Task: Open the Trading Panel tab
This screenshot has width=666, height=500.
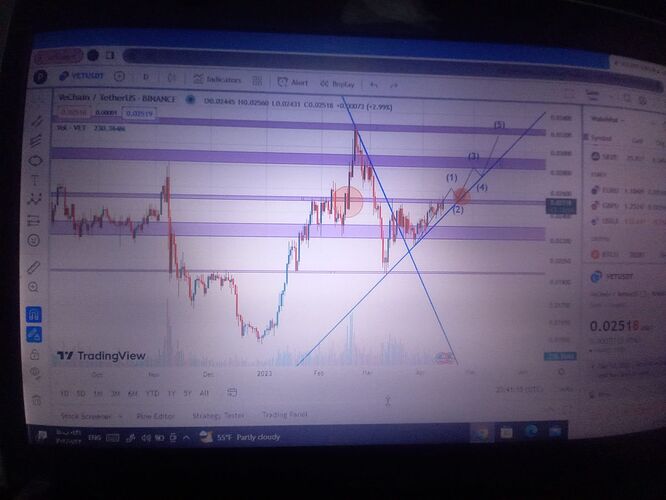Action: [284, 415]
